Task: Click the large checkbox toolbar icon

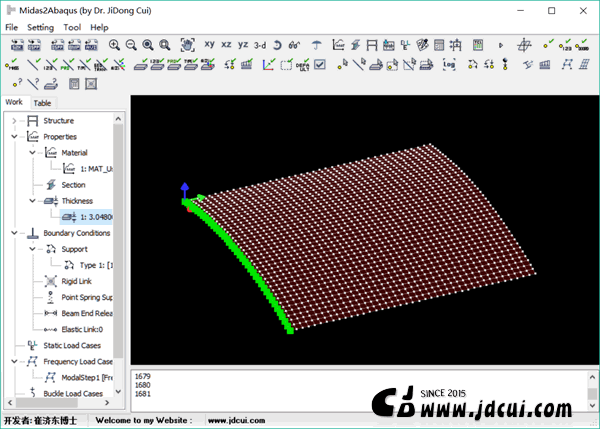Action: [320, 65]
